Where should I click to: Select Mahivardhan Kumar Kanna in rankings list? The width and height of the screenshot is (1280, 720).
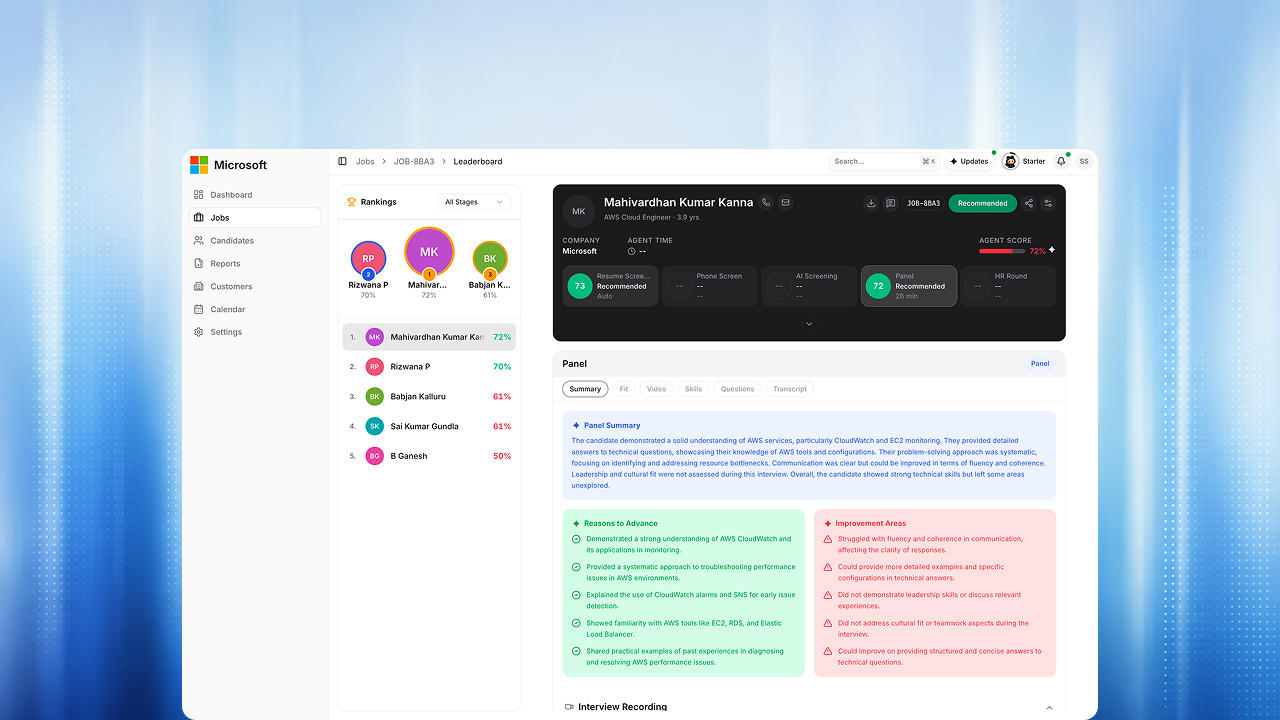click(429, 337)
